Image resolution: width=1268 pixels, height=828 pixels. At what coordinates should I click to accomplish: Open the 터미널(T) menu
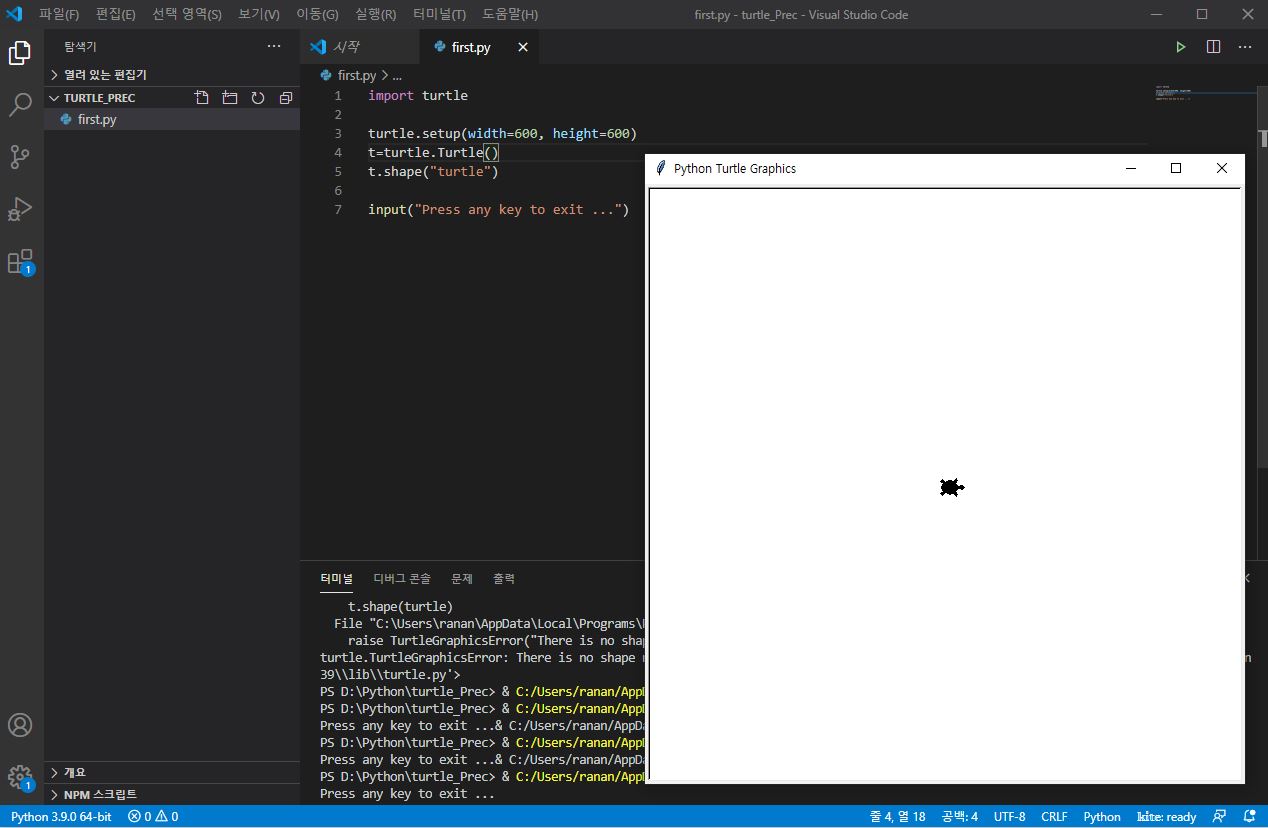(439, 14)
